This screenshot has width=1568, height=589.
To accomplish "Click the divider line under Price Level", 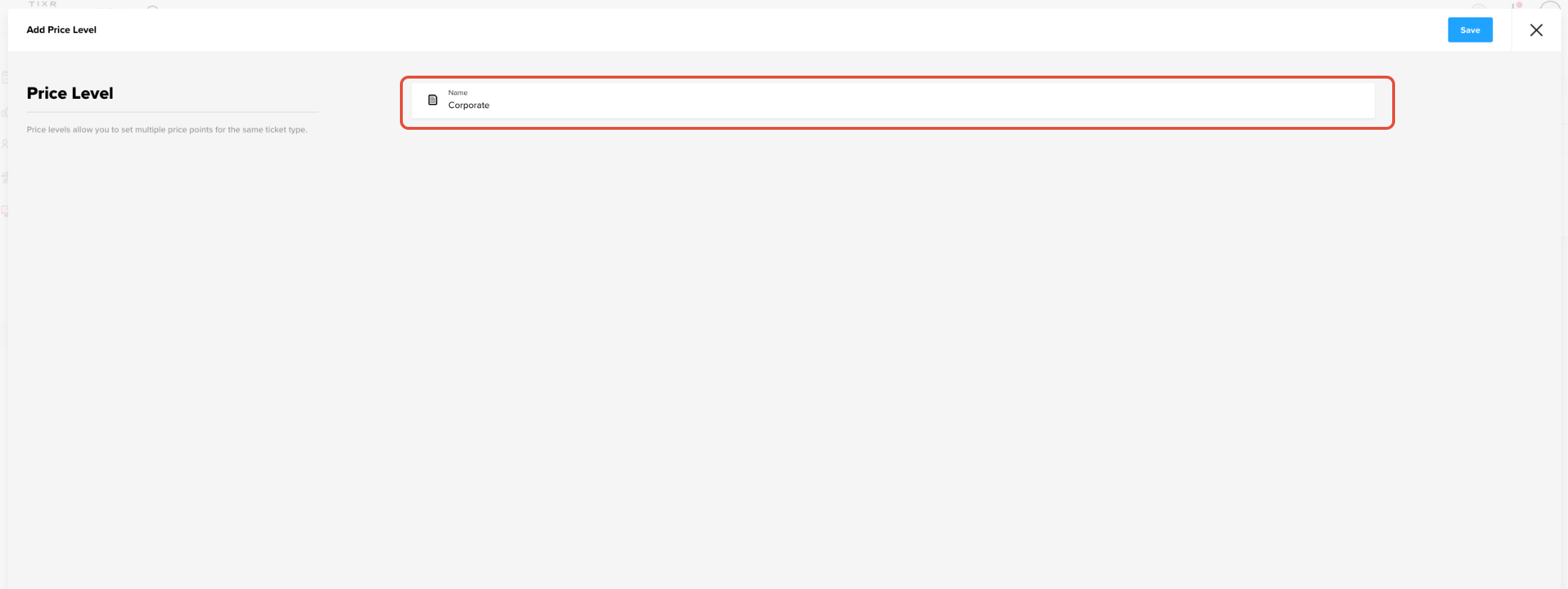I will 172,112.
